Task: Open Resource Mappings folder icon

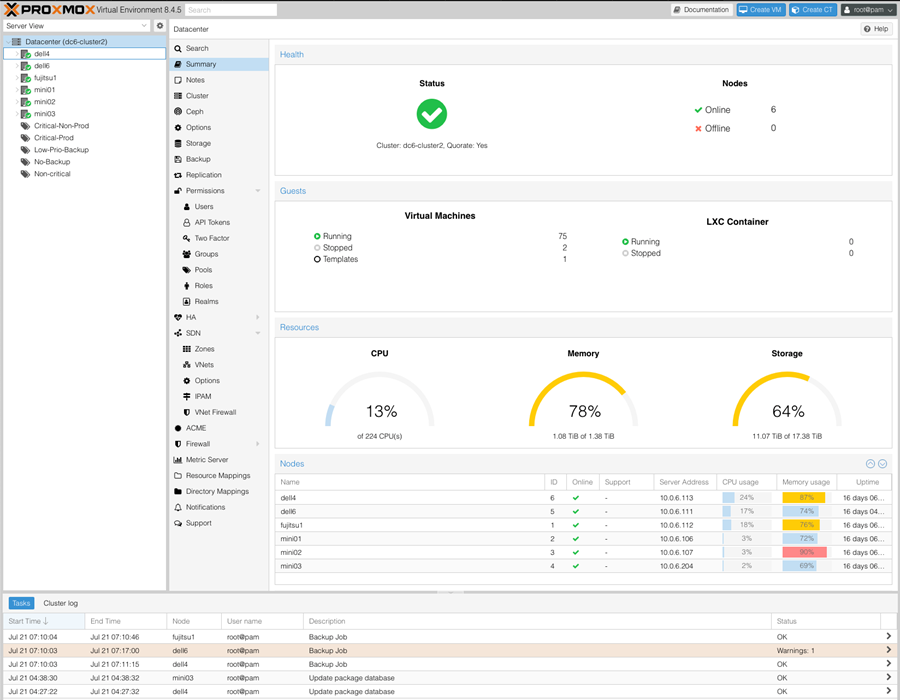Action: click(x=178, y=476)
